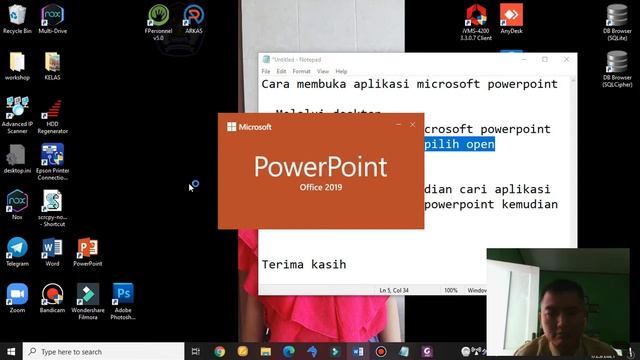Open Notepad's File menu
Viewport: 640px width, 360px height.
click(266, 71)
